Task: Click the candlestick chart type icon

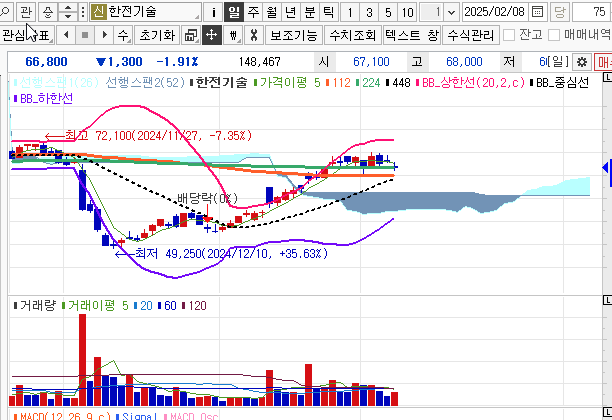Action: point(233,35)
